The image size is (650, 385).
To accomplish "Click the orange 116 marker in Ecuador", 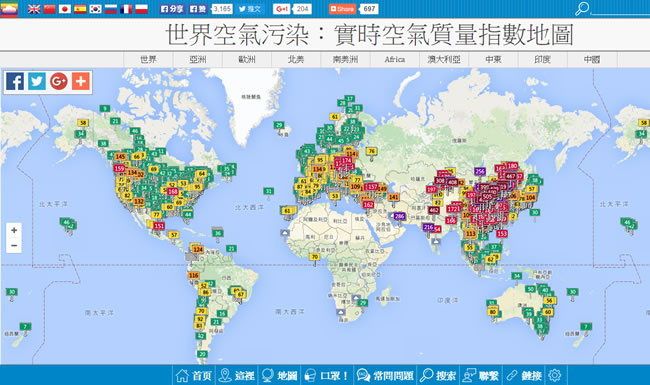I will (x=194, y=275).
